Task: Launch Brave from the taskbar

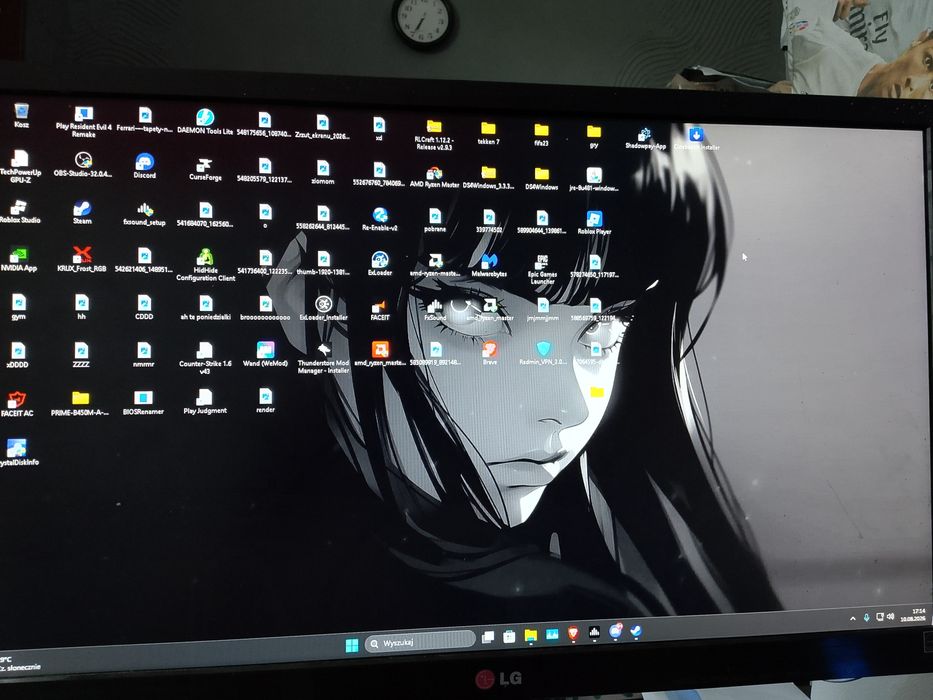Action: 573,633
